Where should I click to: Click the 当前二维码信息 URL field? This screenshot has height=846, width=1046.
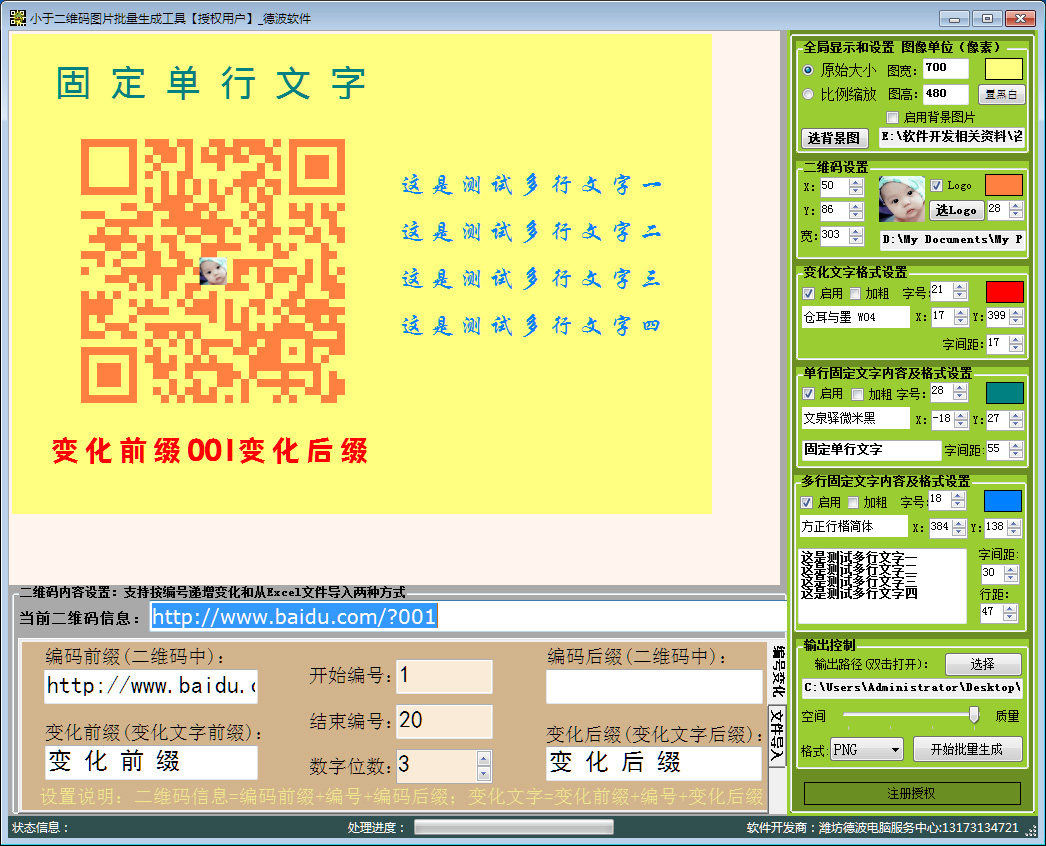467,616
